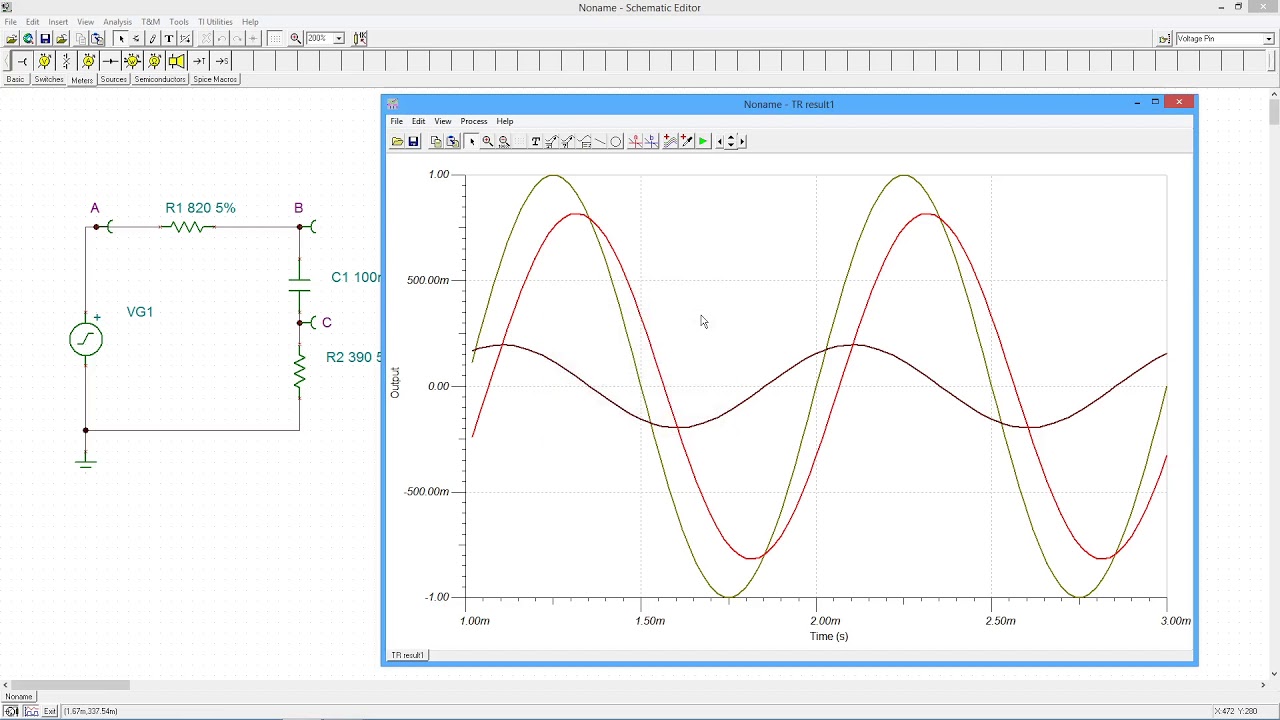Insert the speaker component from Meters palette
The width and height of the screenshot is (1280, 720).
pos(176,61)
